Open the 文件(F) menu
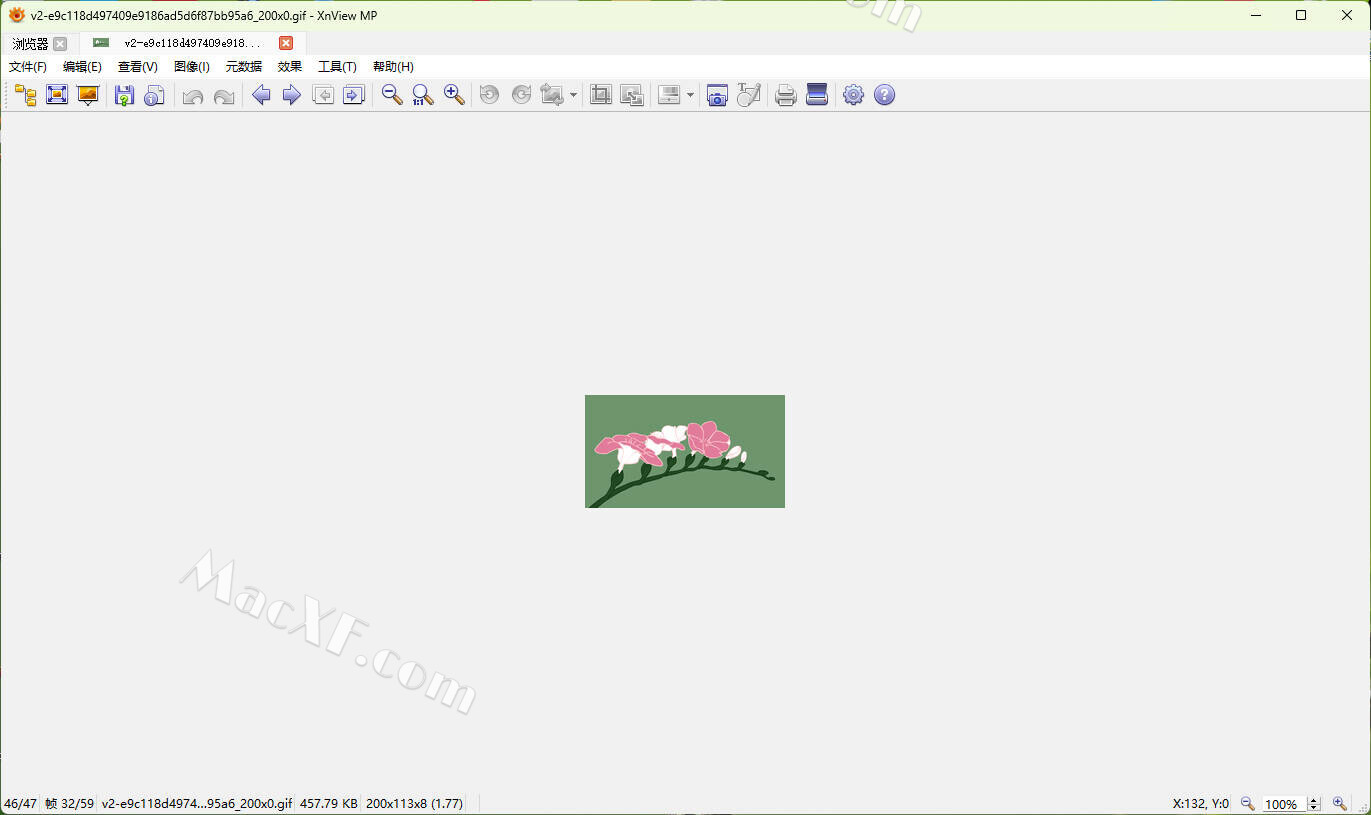This screenshot has height=815, width=1371. tap(28, 67)
